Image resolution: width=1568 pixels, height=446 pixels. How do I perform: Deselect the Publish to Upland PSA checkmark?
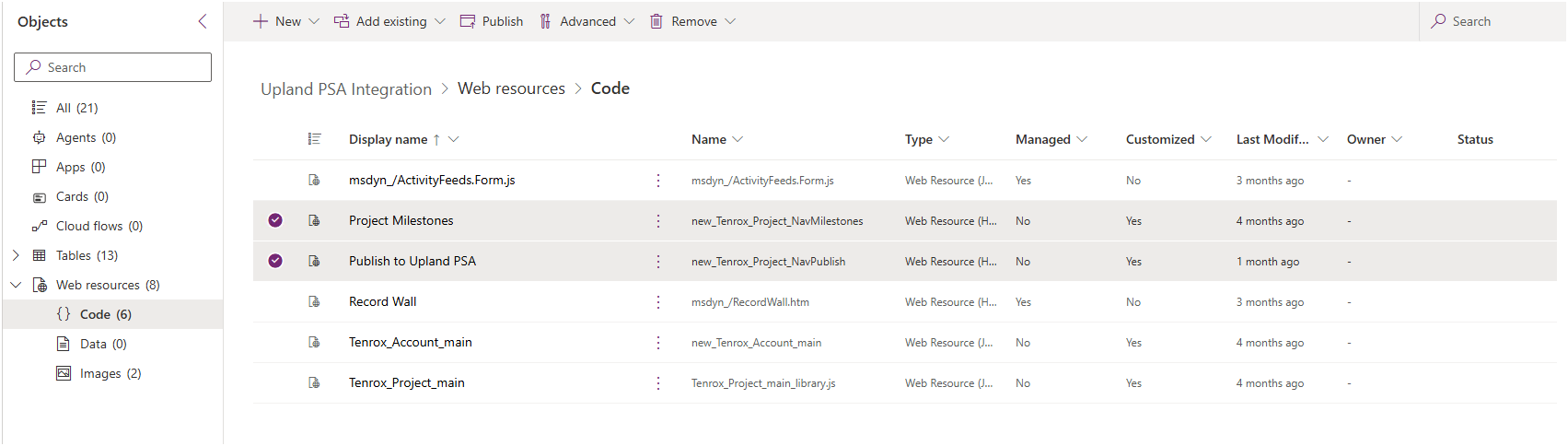(275, 261)
